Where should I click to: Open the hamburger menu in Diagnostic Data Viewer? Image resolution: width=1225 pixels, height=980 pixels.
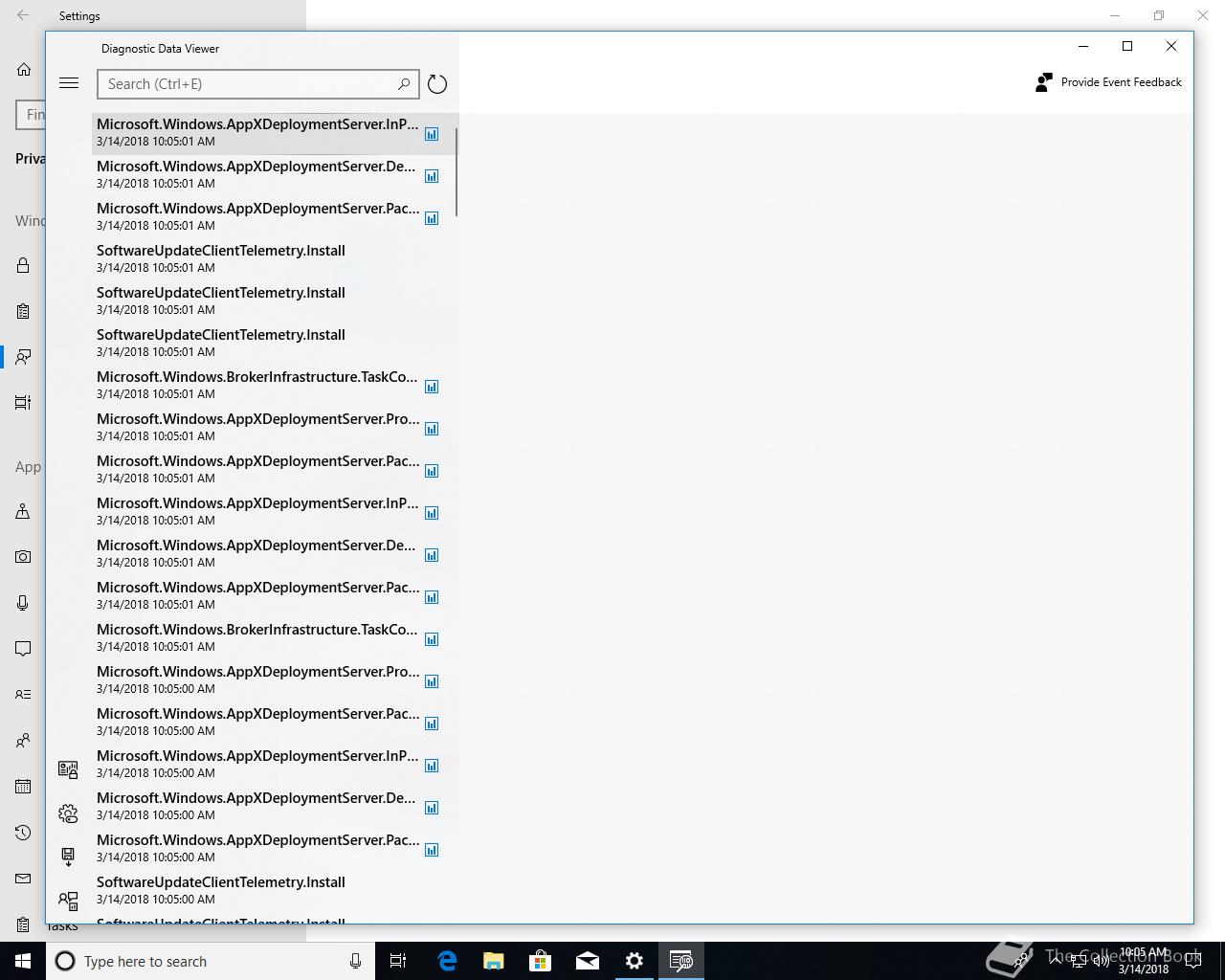coord(69,83)
